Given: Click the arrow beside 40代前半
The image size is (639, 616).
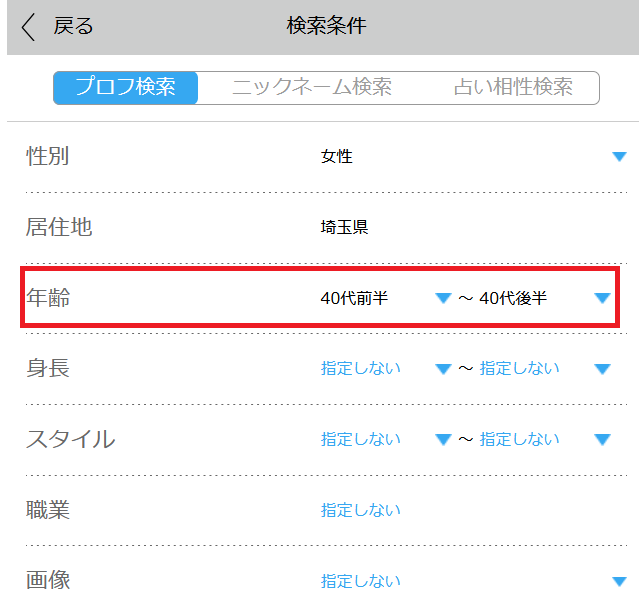Looking at the screenshot, I should click(x=443, y=298).
